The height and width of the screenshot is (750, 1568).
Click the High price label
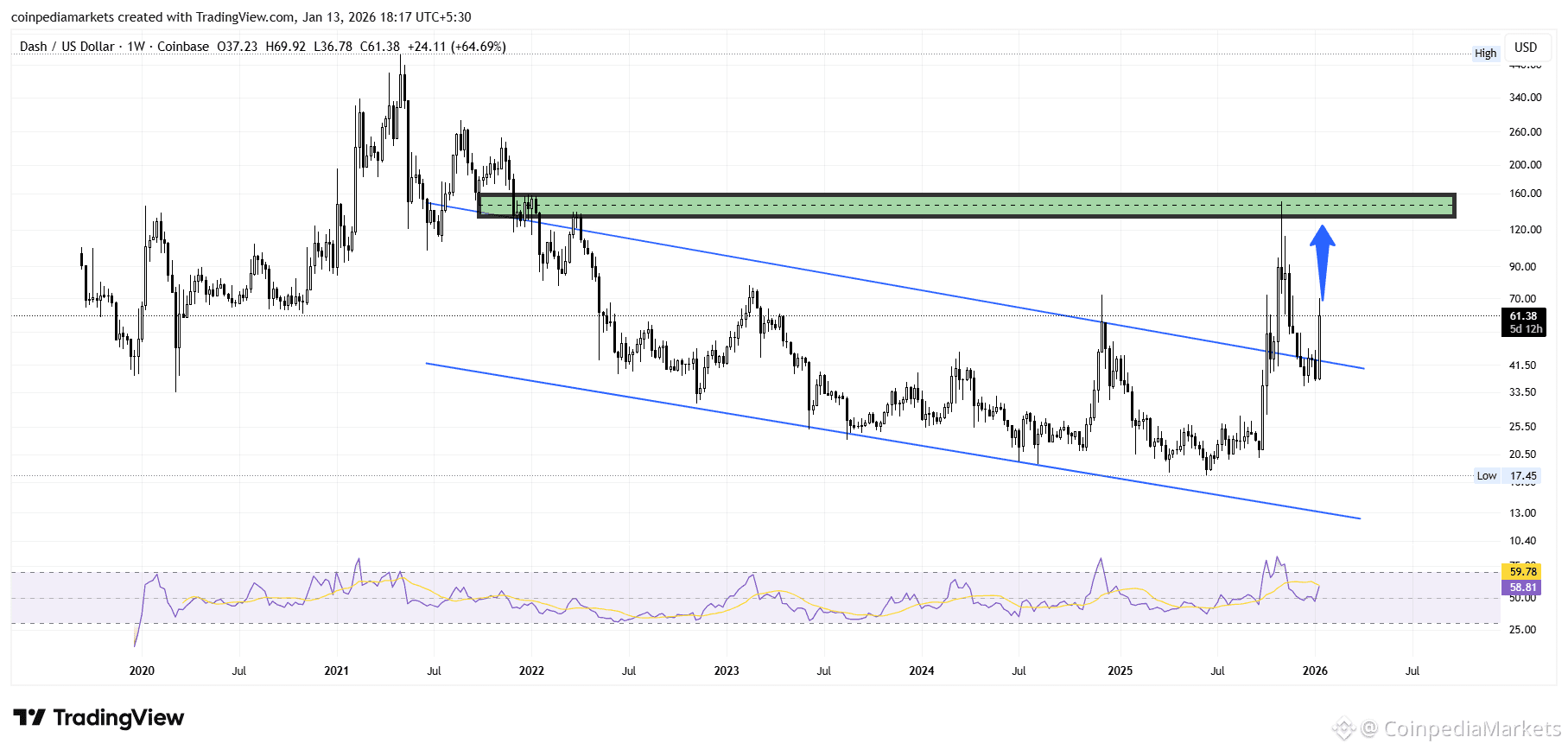1485,54
